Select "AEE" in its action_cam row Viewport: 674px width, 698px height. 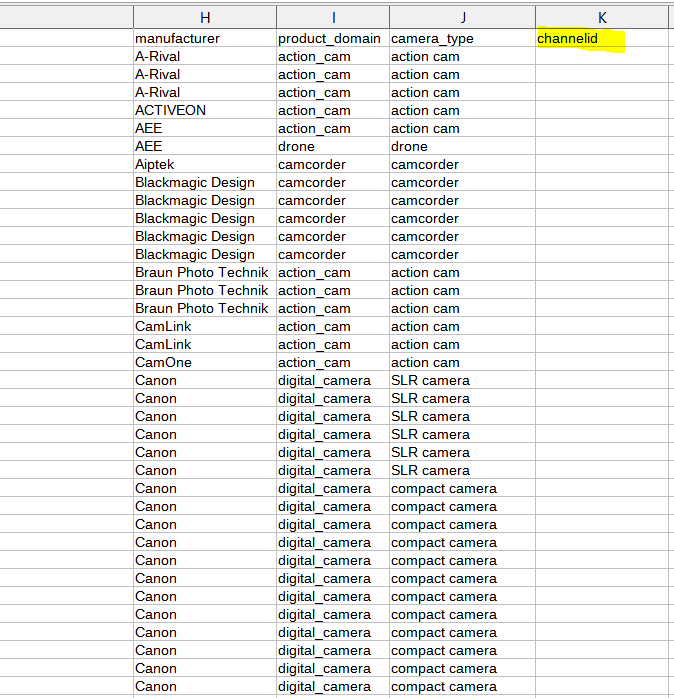point(205,128)
